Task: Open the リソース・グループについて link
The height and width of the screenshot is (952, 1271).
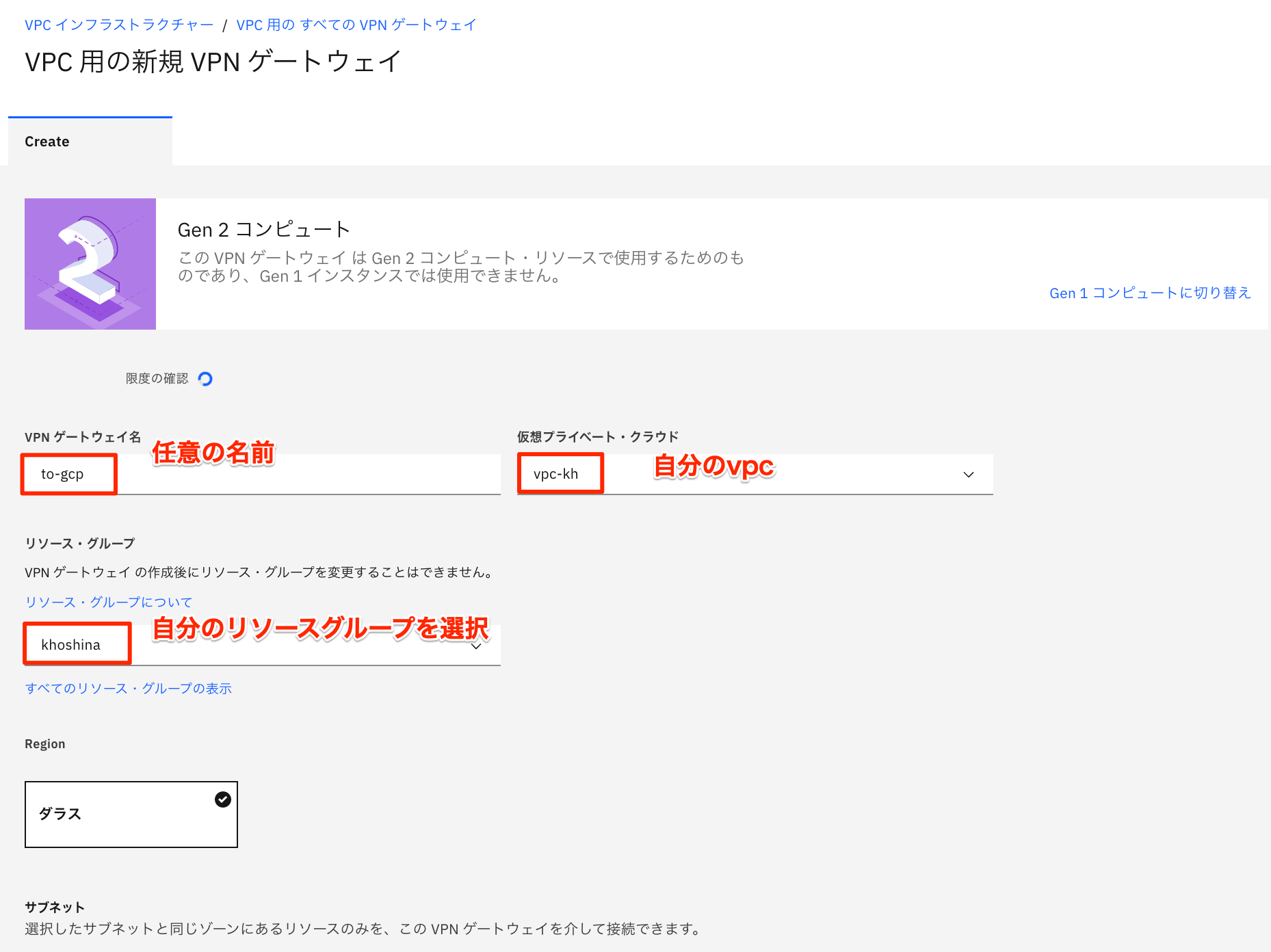Action: coord(107,601)
